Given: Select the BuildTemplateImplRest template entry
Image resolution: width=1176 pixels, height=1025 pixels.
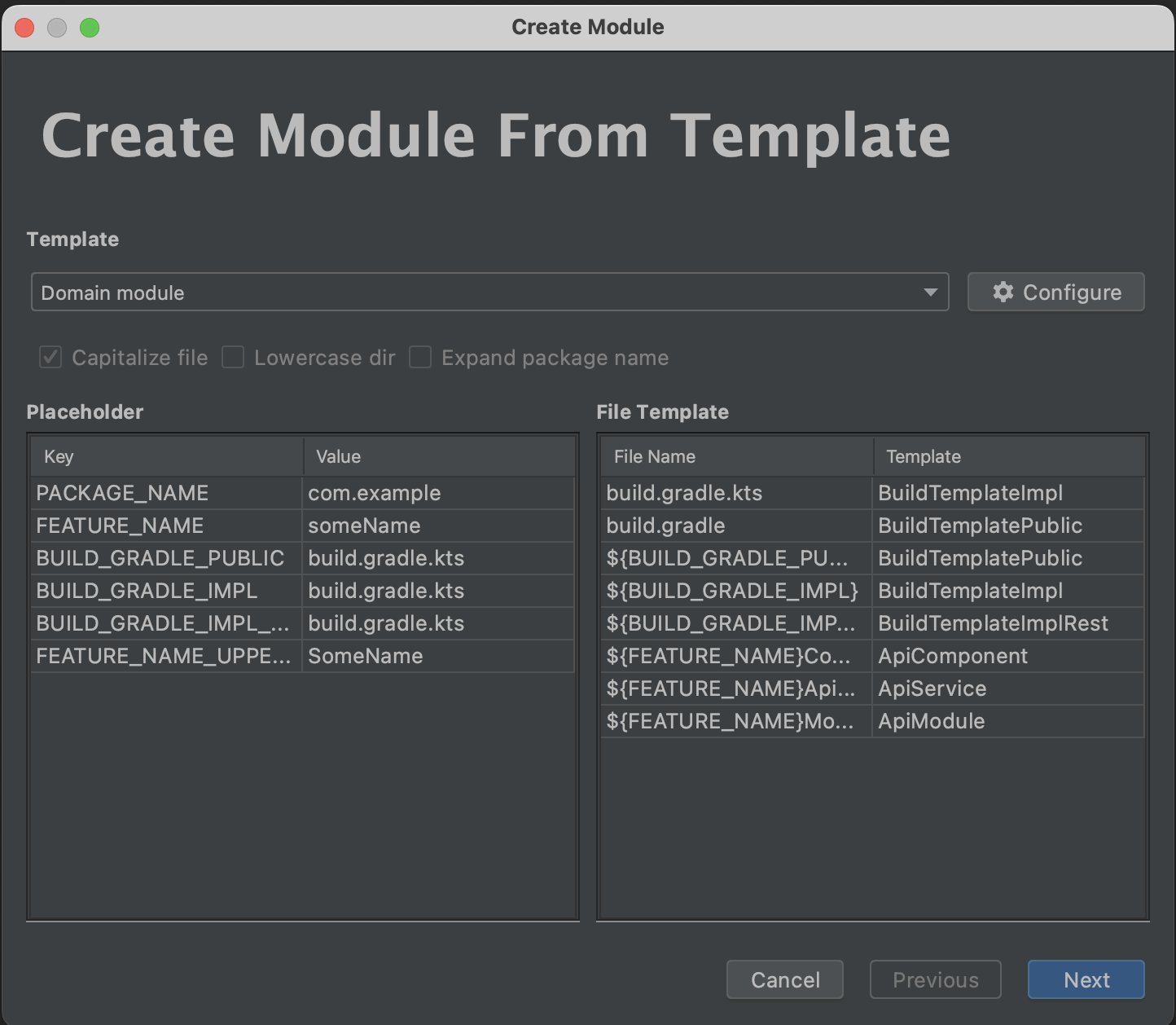Looking at the screenshot, I should [994, 623].
